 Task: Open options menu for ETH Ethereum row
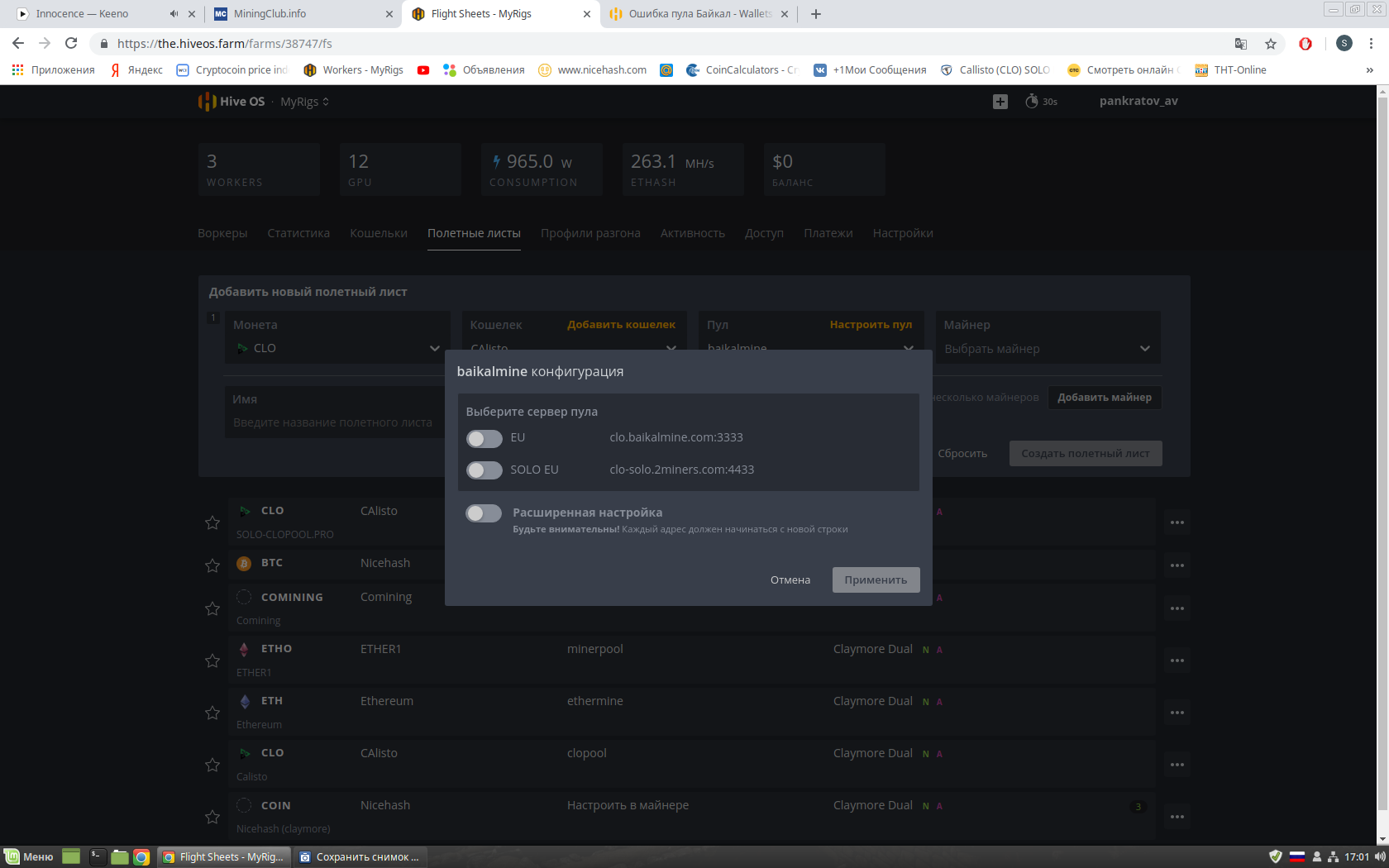point(1177,713)
